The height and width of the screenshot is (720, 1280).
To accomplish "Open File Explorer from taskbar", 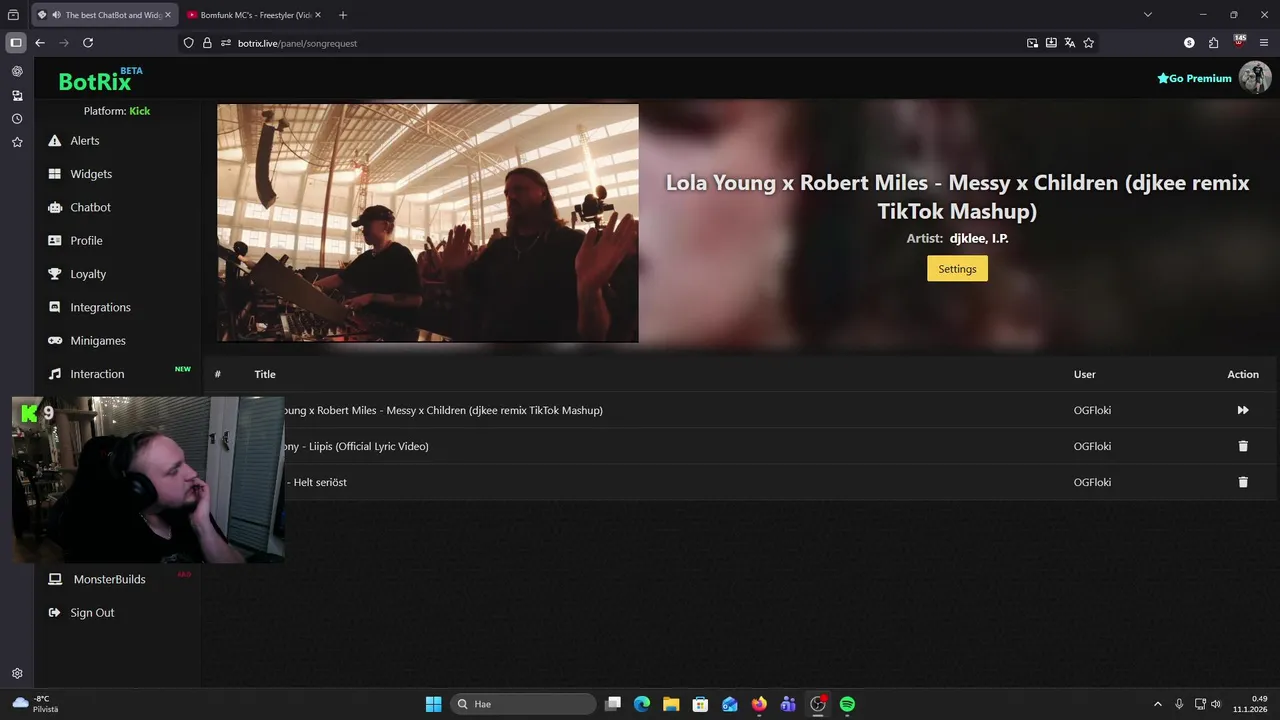I will [x=671, y=704].
